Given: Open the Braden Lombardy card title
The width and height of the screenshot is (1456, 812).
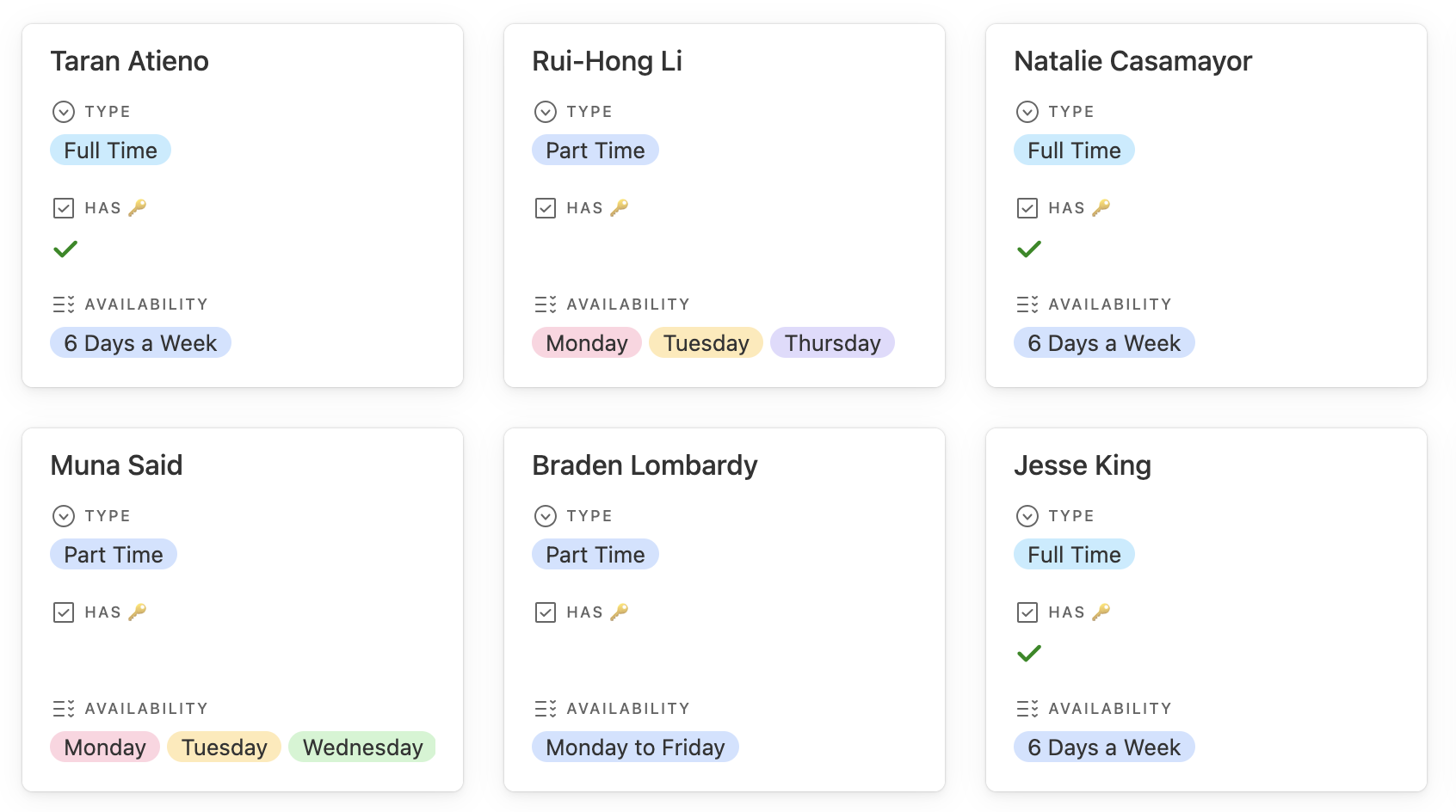Looking at the screenshot, I should [645, 465].
